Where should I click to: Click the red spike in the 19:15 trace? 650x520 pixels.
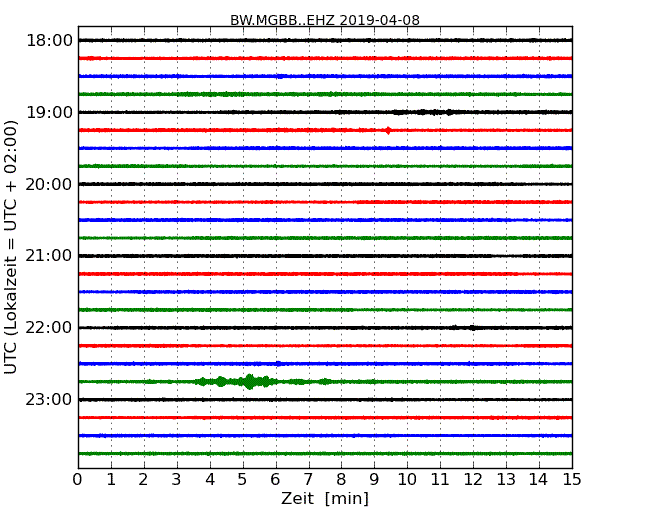[x=388, y=130]
